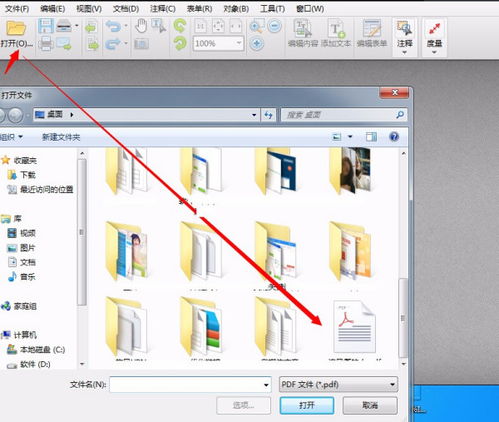
Task: Click the 选项... options button
Action: [x=243, y=405]
